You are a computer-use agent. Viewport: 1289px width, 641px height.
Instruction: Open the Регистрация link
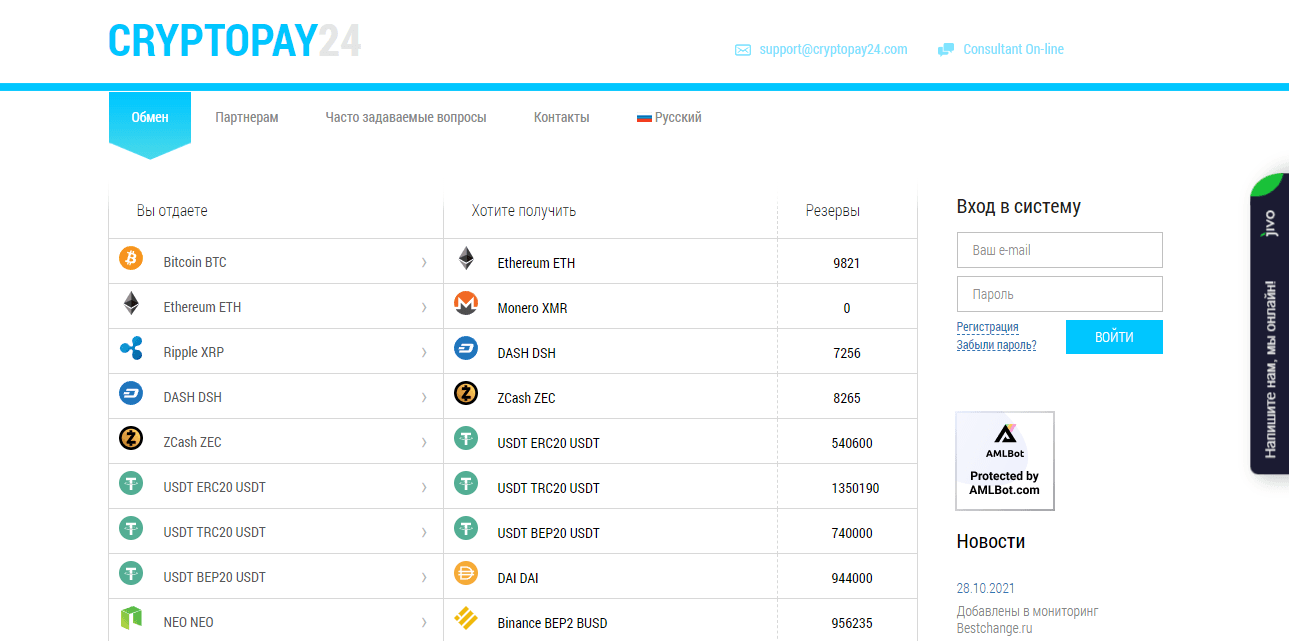[987, 326]
